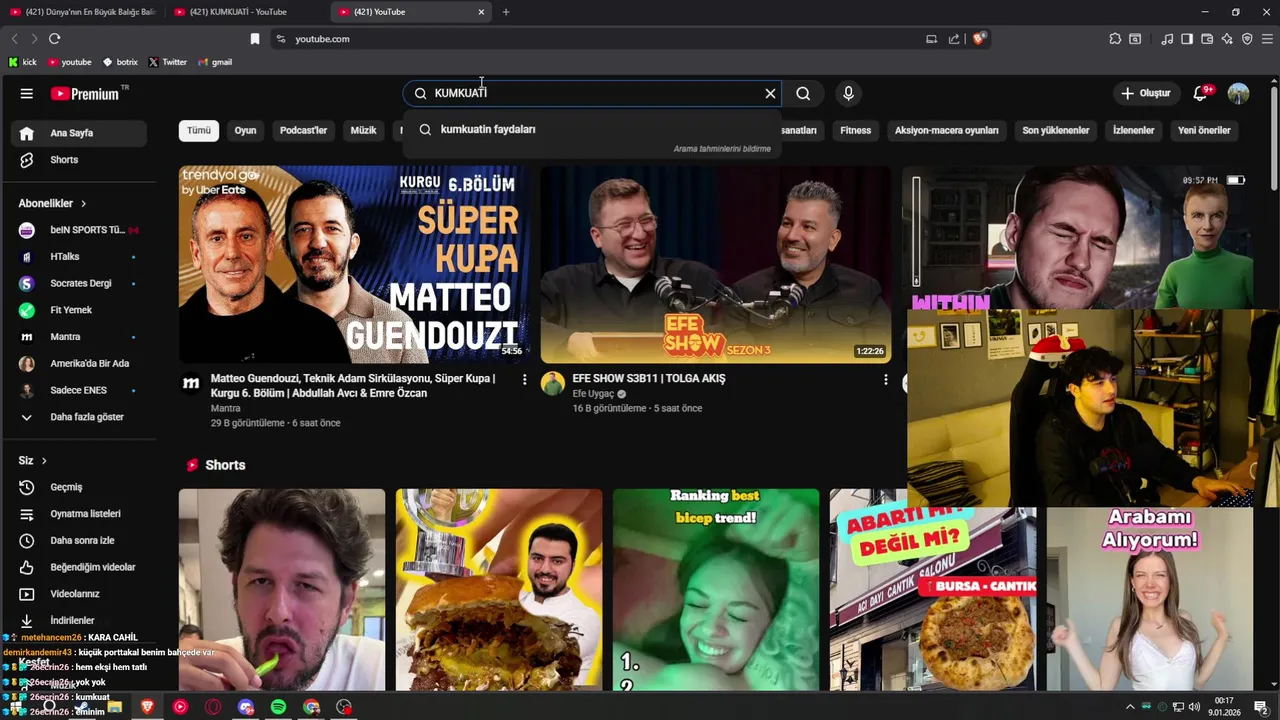Viewport: 1280px width, 720px height.
Task: Select the Tümü filter chip
Action: click(x=199, y=130)
